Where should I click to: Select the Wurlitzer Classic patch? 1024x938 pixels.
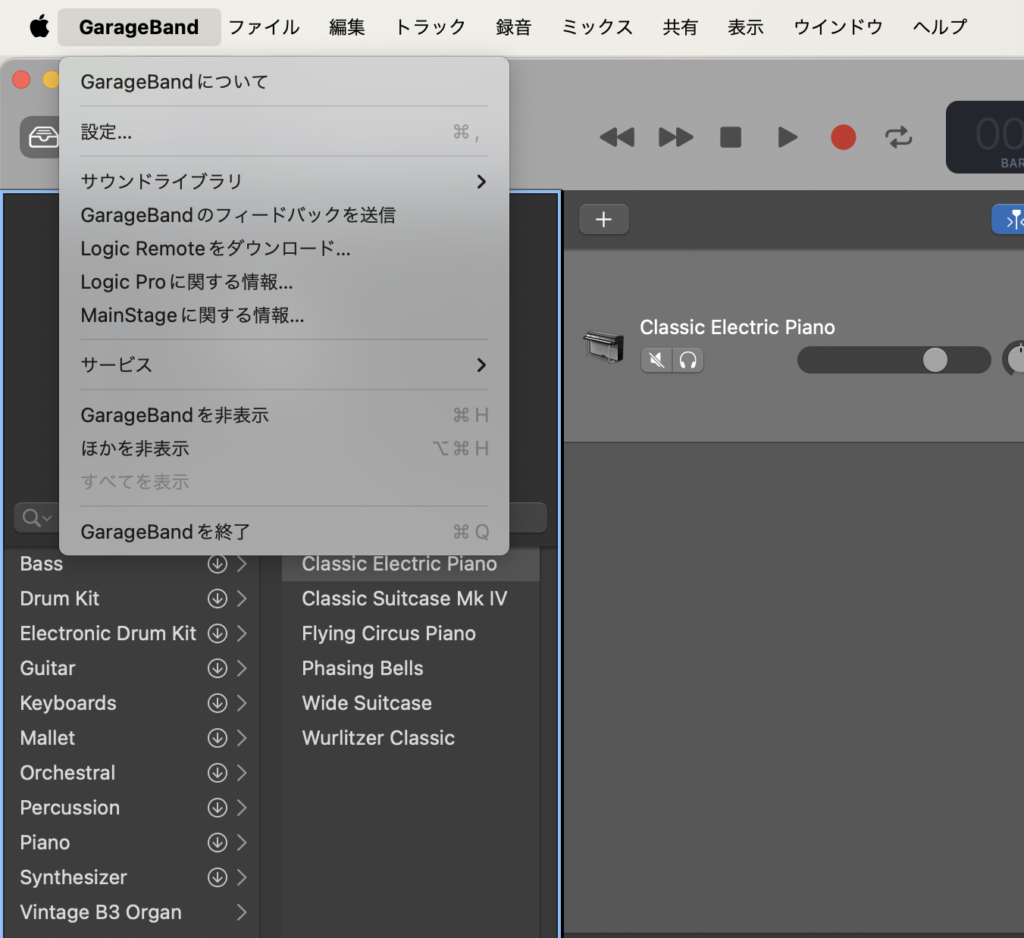click(x=378, y=738)
